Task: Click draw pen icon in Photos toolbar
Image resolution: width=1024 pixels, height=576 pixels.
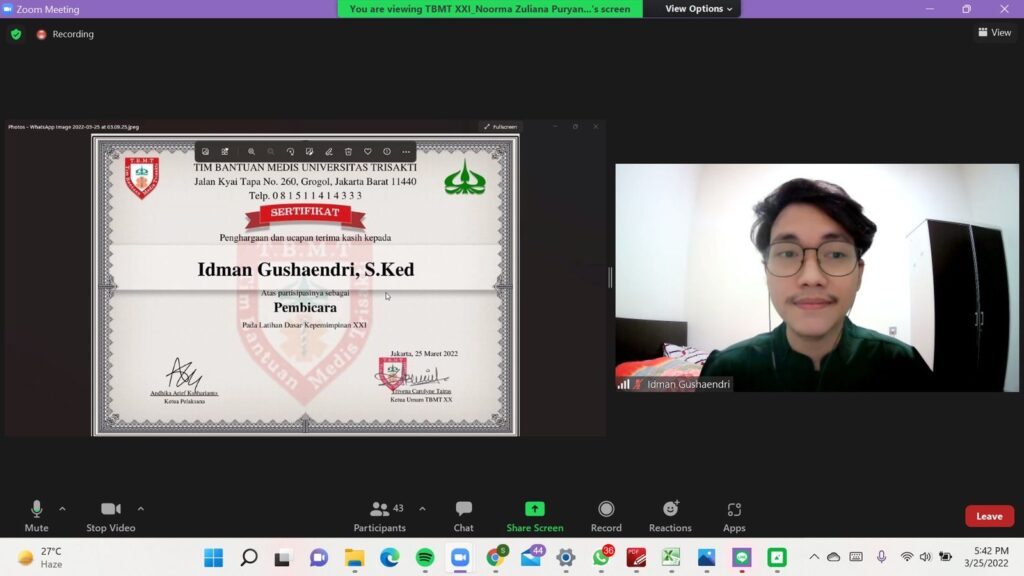Action: point(329,152)
